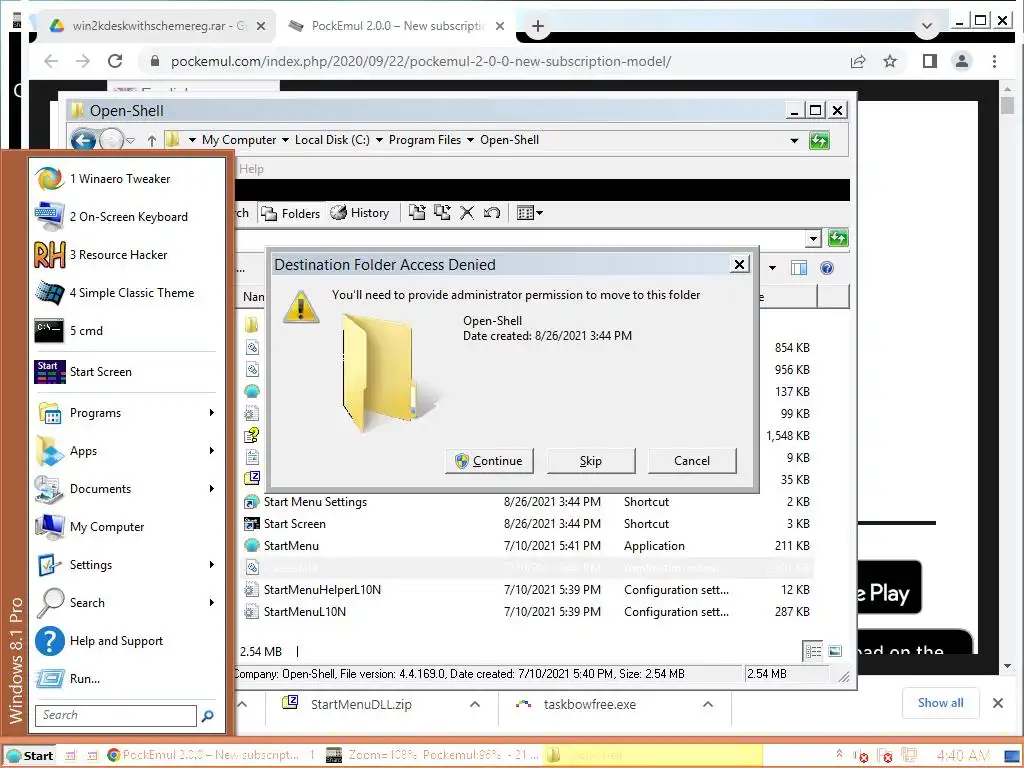Go up one folder level in explorer

152,140
